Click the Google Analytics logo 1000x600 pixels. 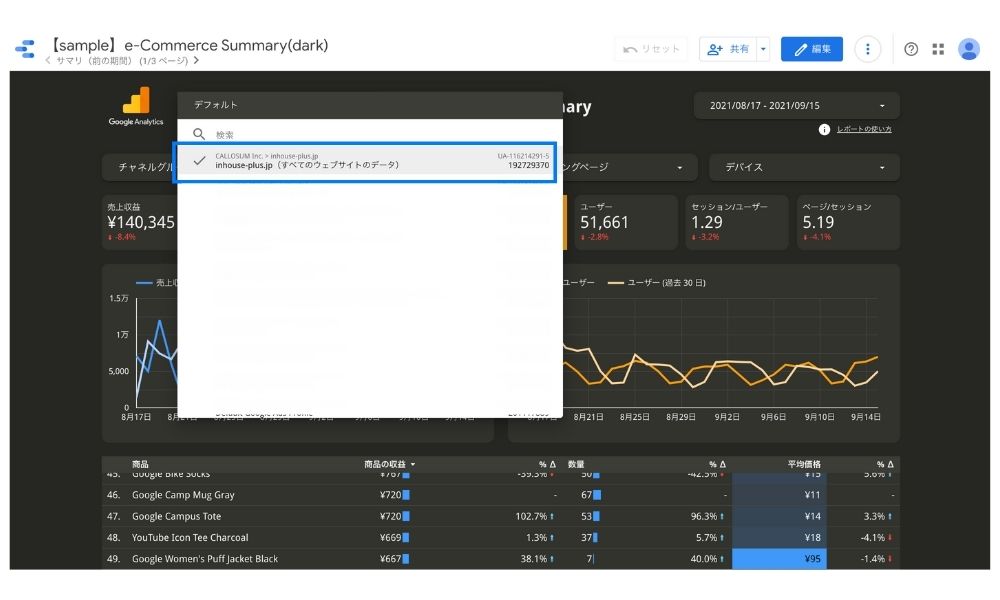136,106
